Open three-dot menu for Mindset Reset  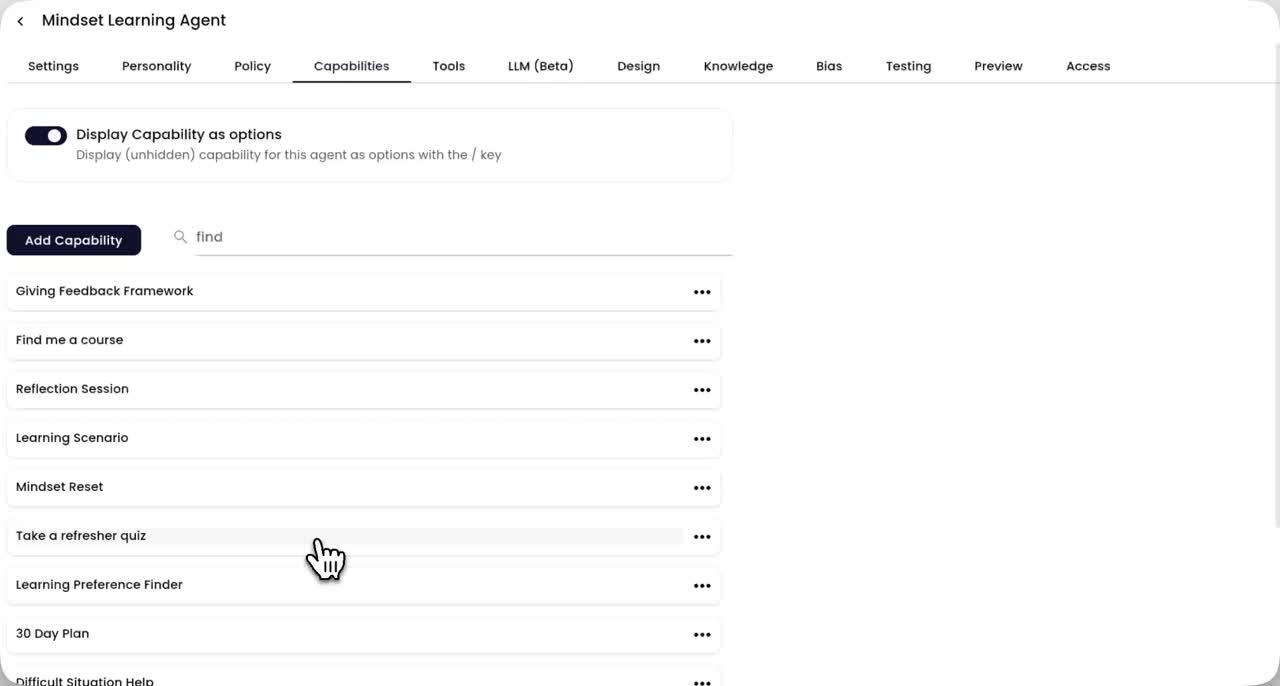(x=702, y=488)
